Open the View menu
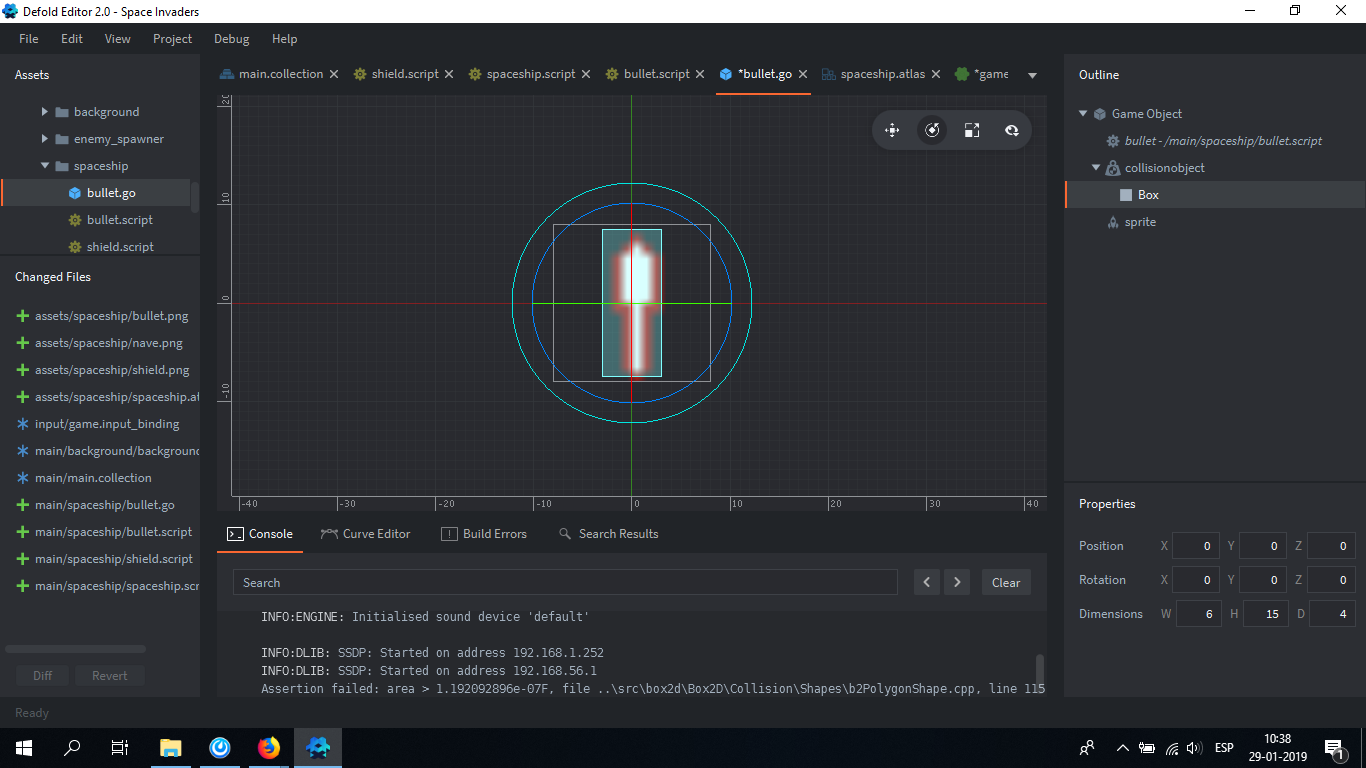Screen dimensions: 1366x768 click(118, 39)
